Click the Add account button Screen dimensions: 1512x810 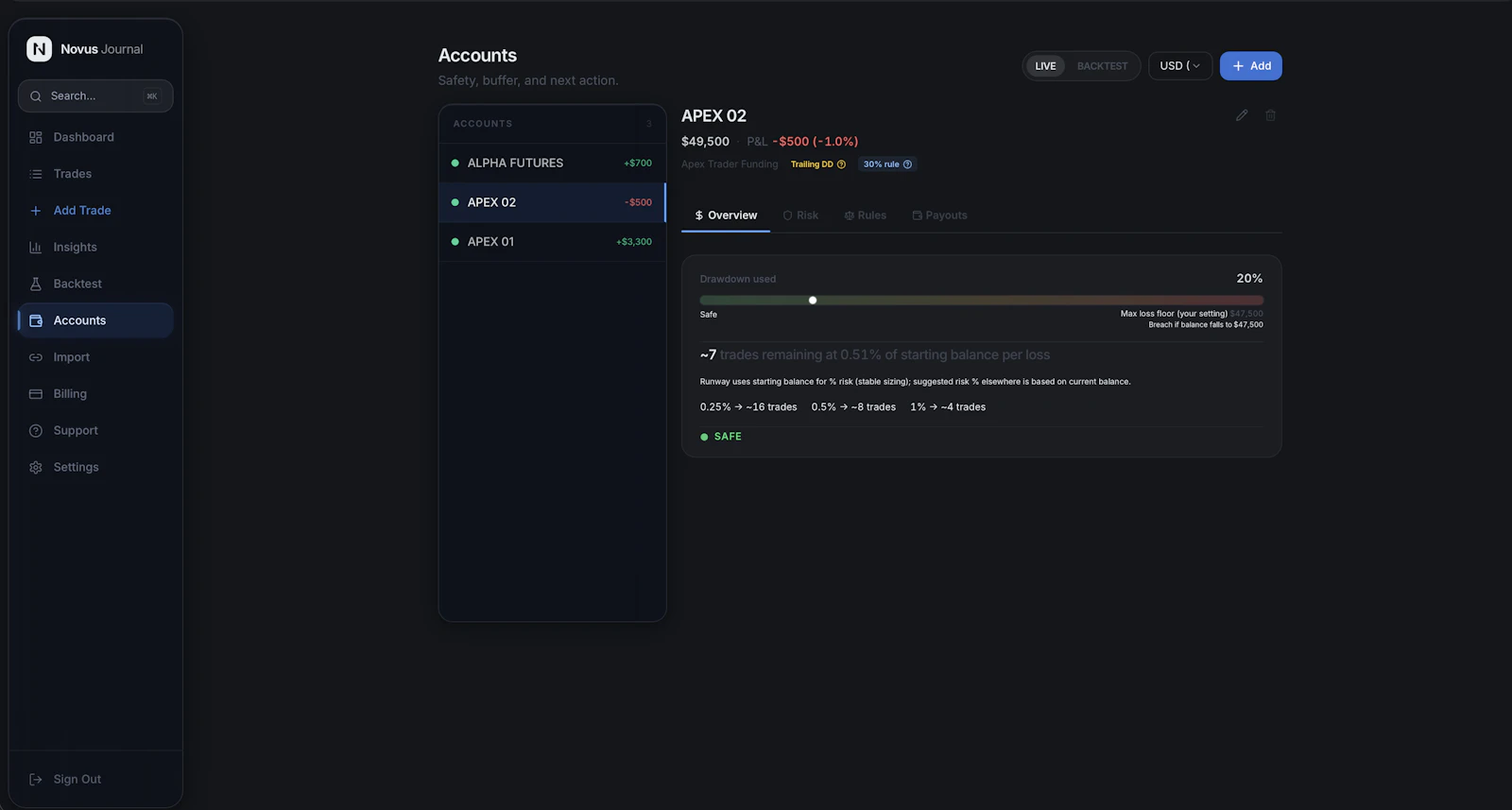[x=1250, y=66]
